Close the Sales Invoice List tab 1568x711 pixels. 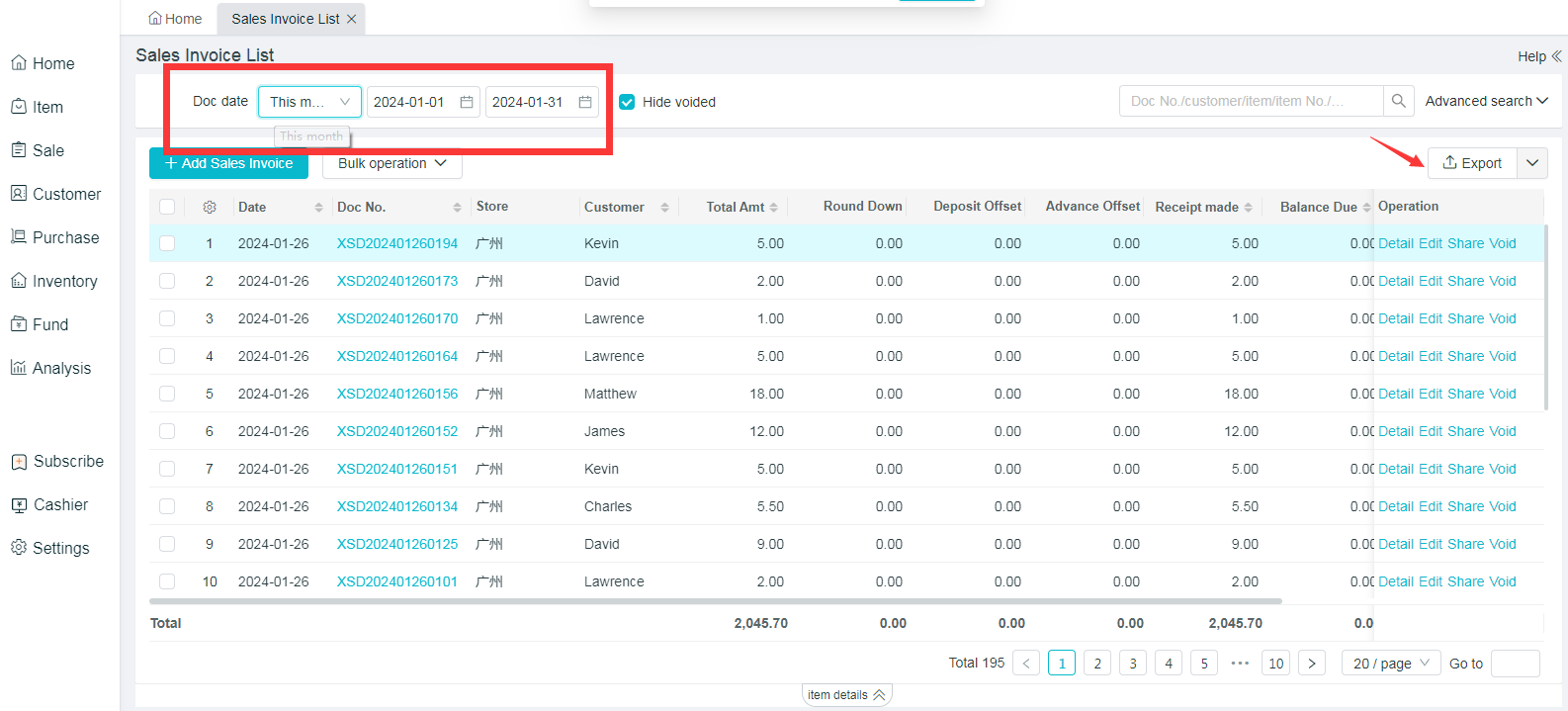(352, 19)
